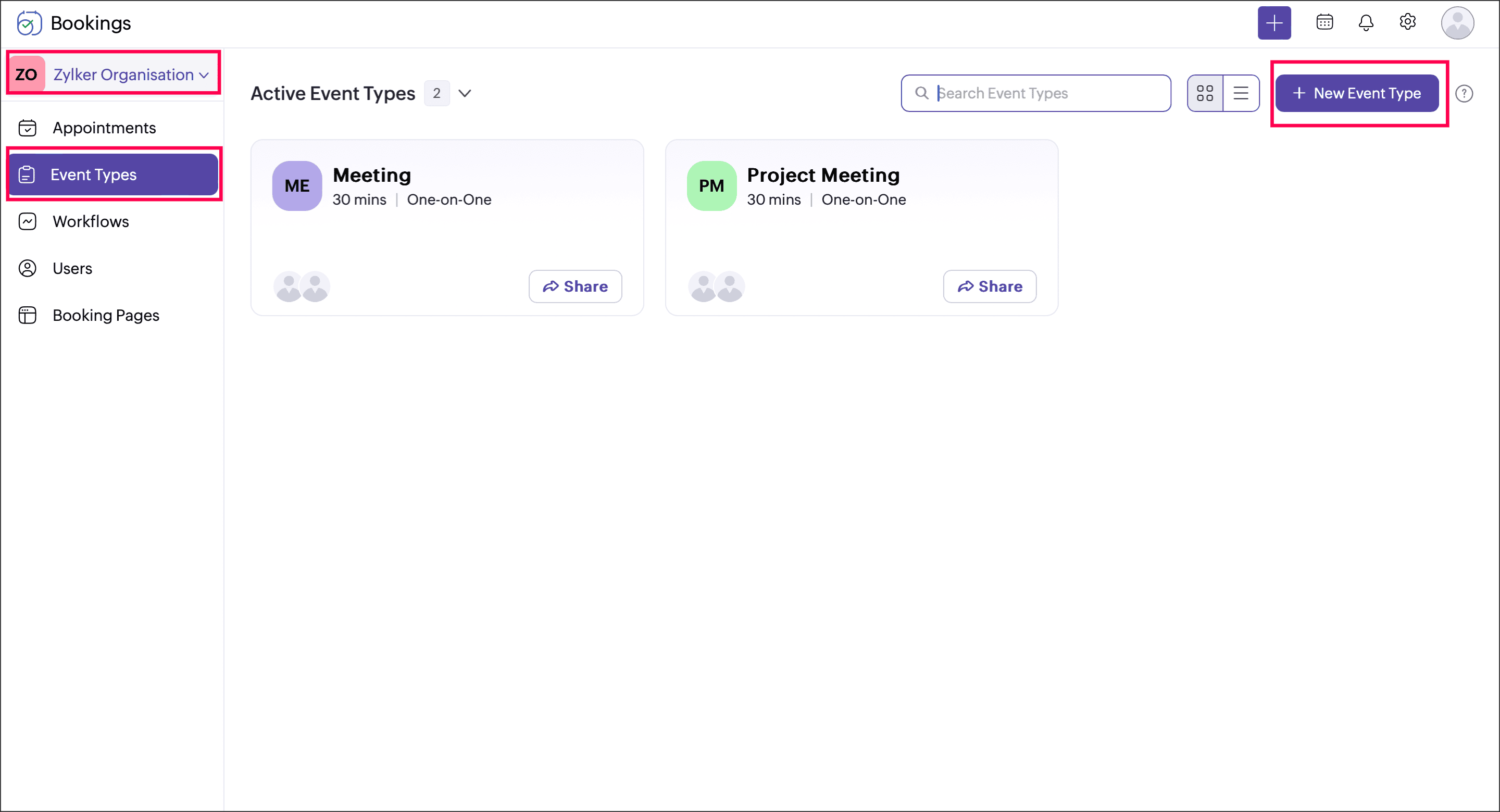This screenshot has width=1500, height=812.
Task: Click the Bookings logo icon
Action: coord(29,23)
